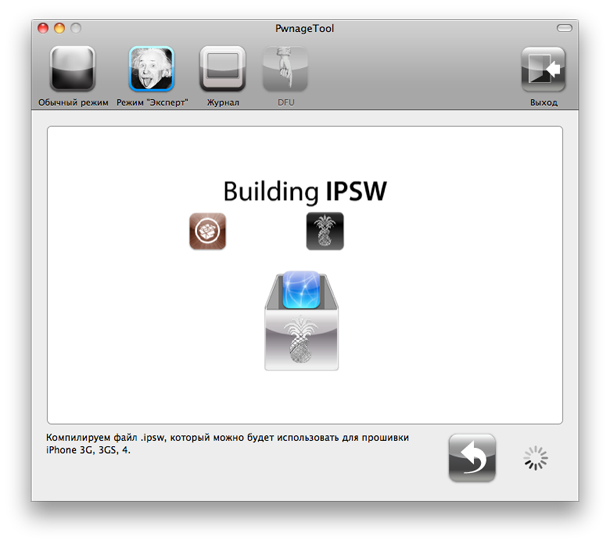Minimize the window using the yellow button
Image resolution: width=610 pixels, height=544 pixels.
pos(61,29)
